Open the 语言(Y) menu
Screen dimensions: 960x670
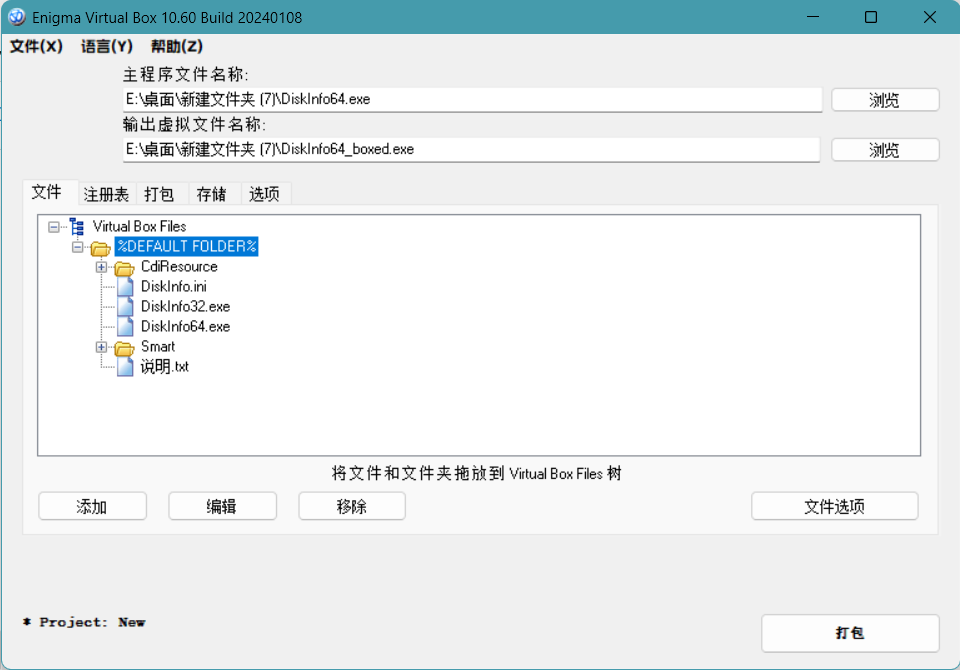pos(107,47)
